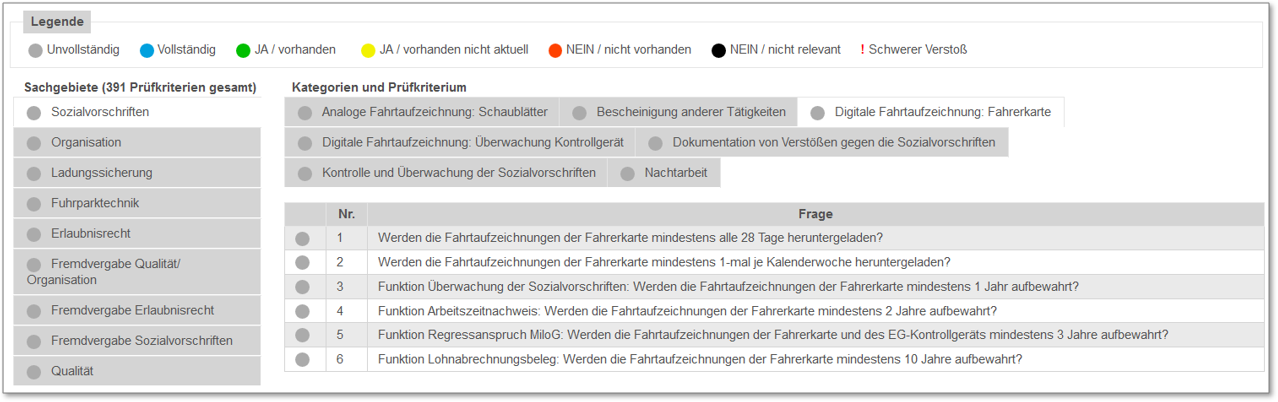Click the gray dot next to Ladungssicherung
Image resolution: width=1278 pixels, height=402 pixels.
34,174
